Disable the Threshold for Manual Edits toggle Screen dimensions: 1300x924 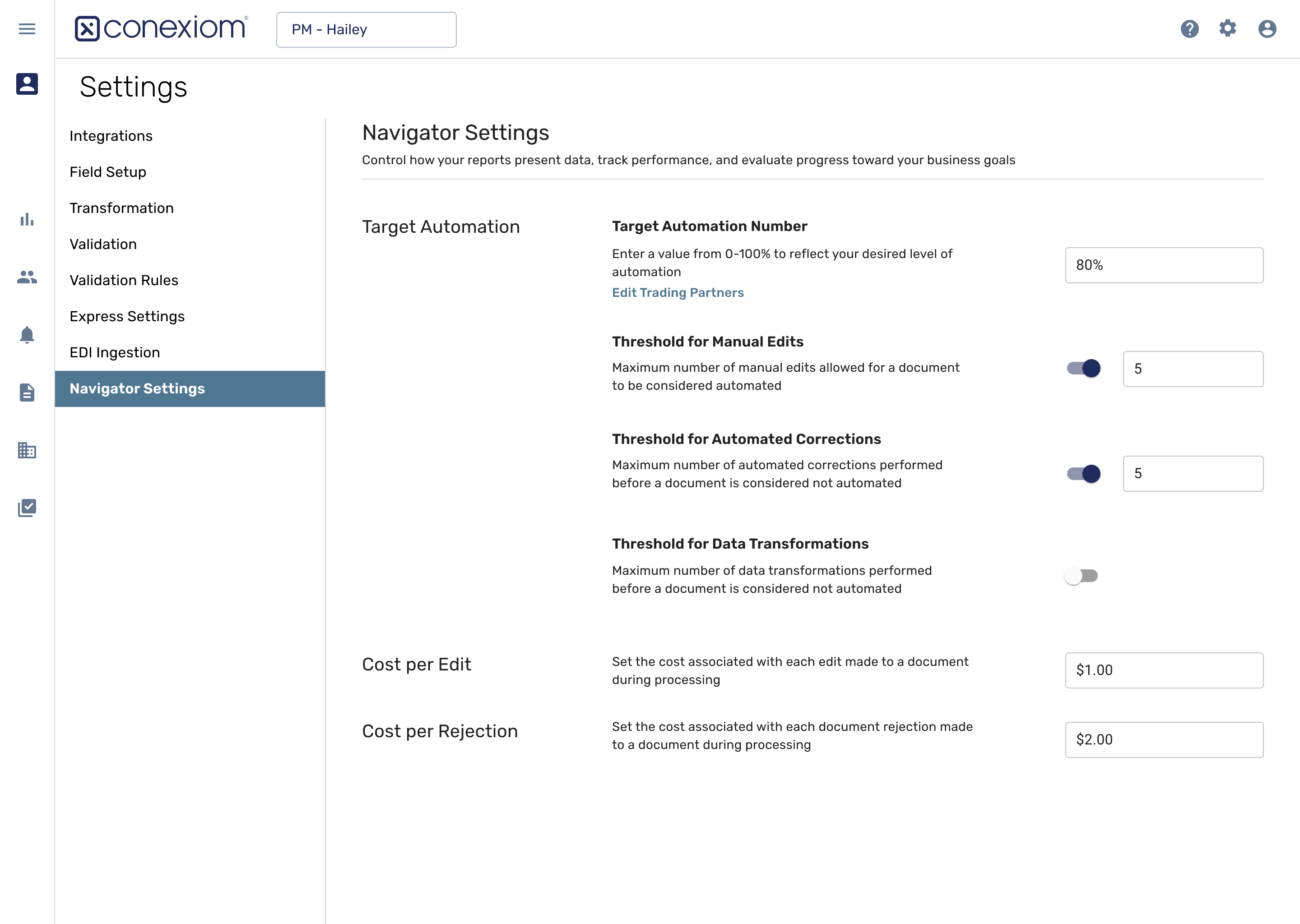1083,368
